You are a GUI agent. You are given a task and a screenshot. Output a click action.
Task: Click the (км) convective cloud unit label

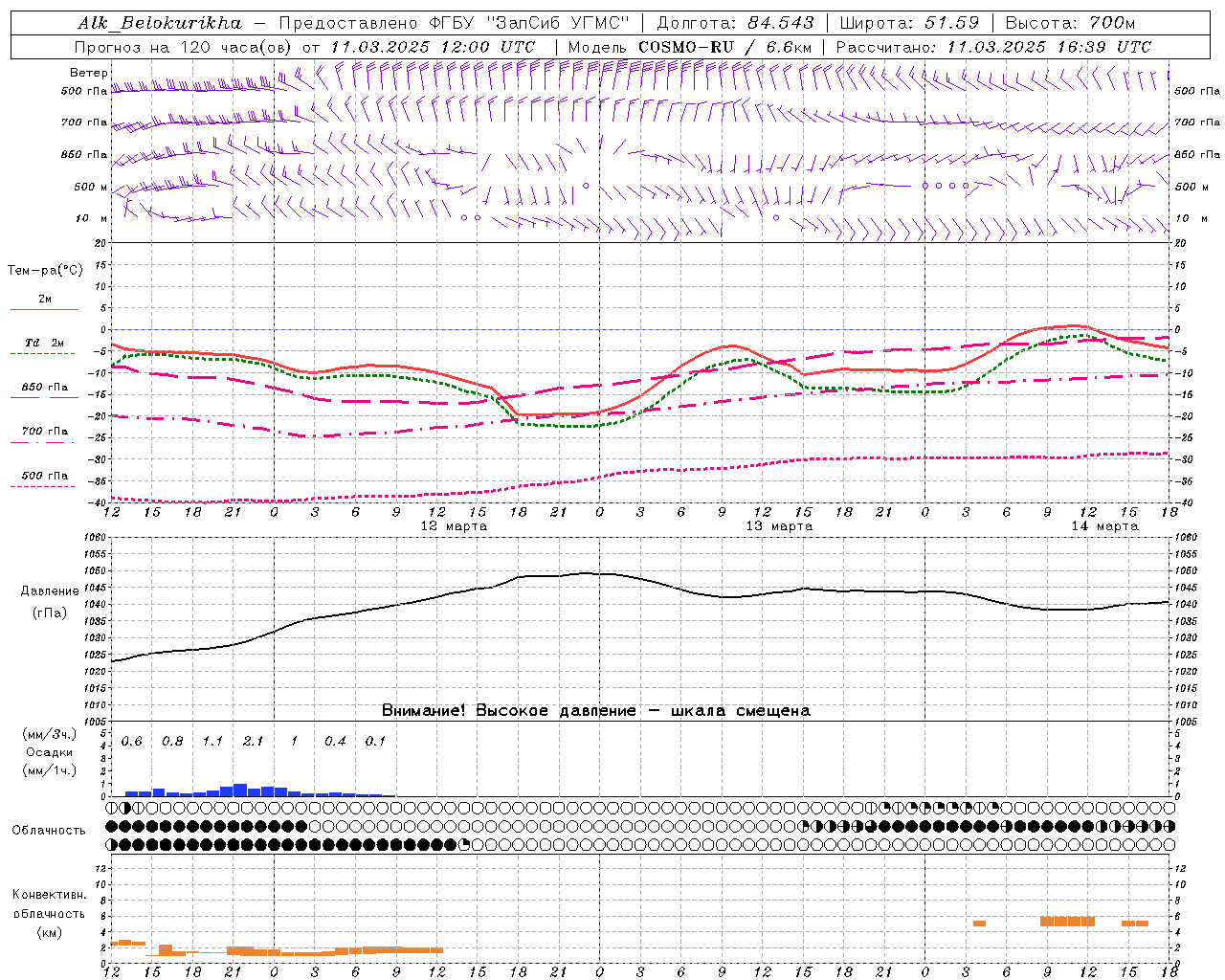[x=50, y=932]
